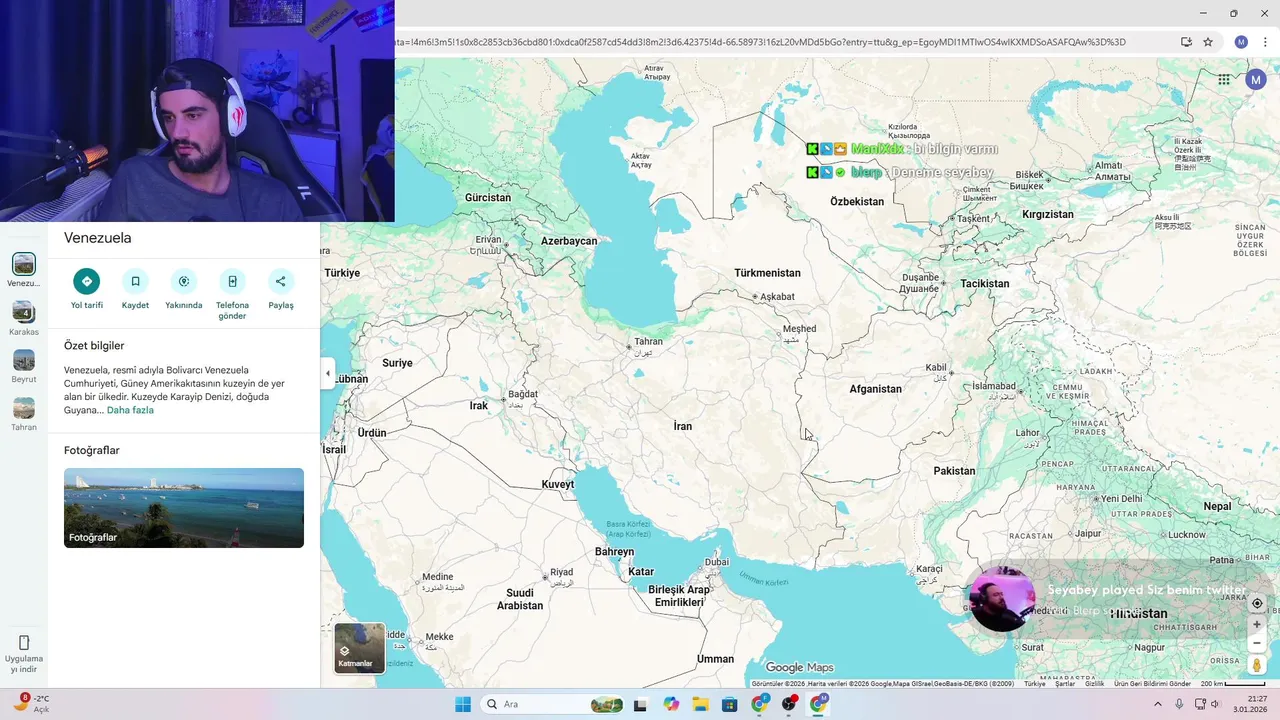Click the Afganistan country label
The height and width of the screenshot is (720, 1280).
pyautogui.click(x=875, y=389)
